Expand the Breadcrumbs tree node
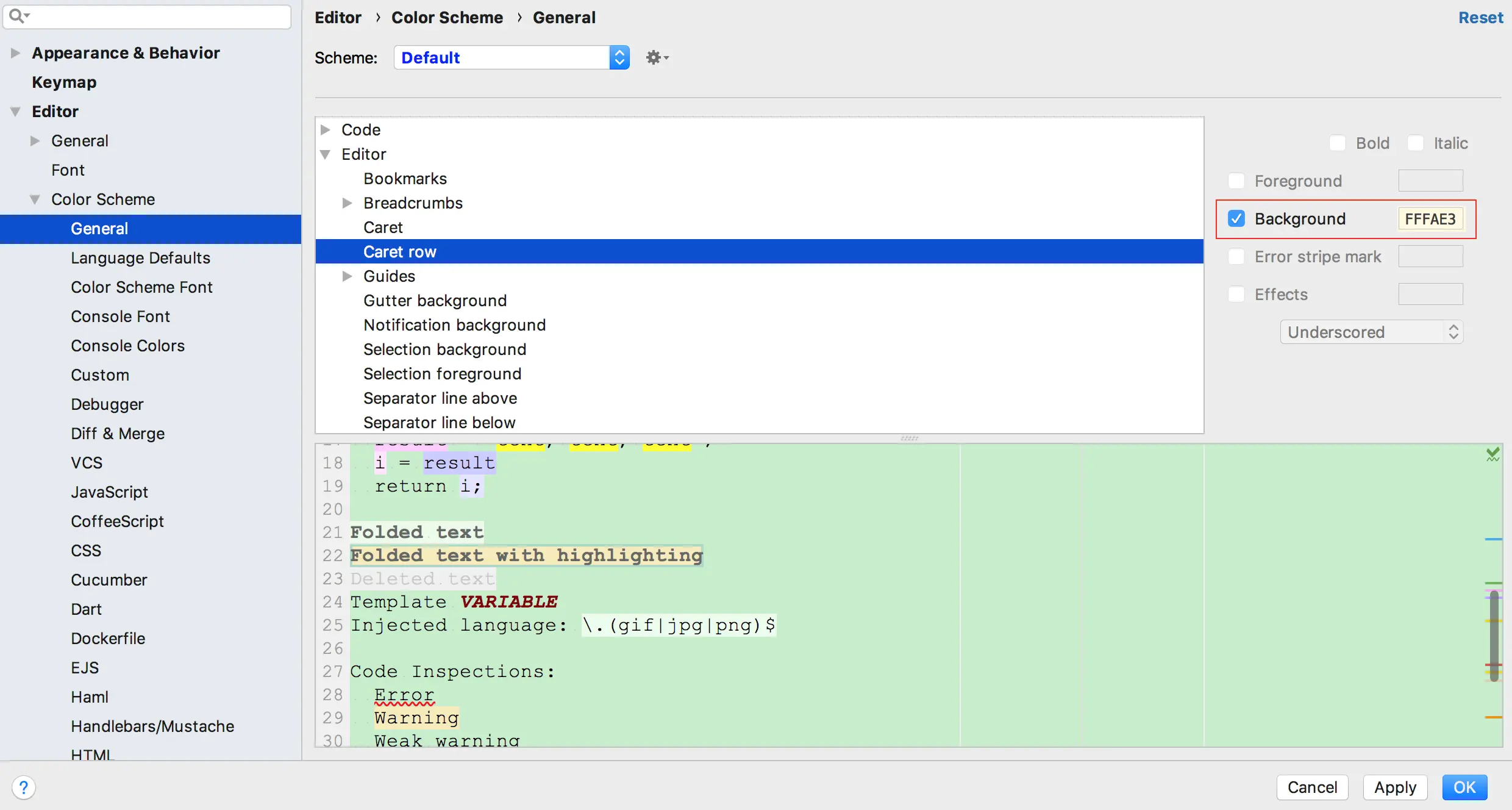Image resolution: width=1512 pixels, height=810 pixels. pyautogui.click(x=347, y=203)
